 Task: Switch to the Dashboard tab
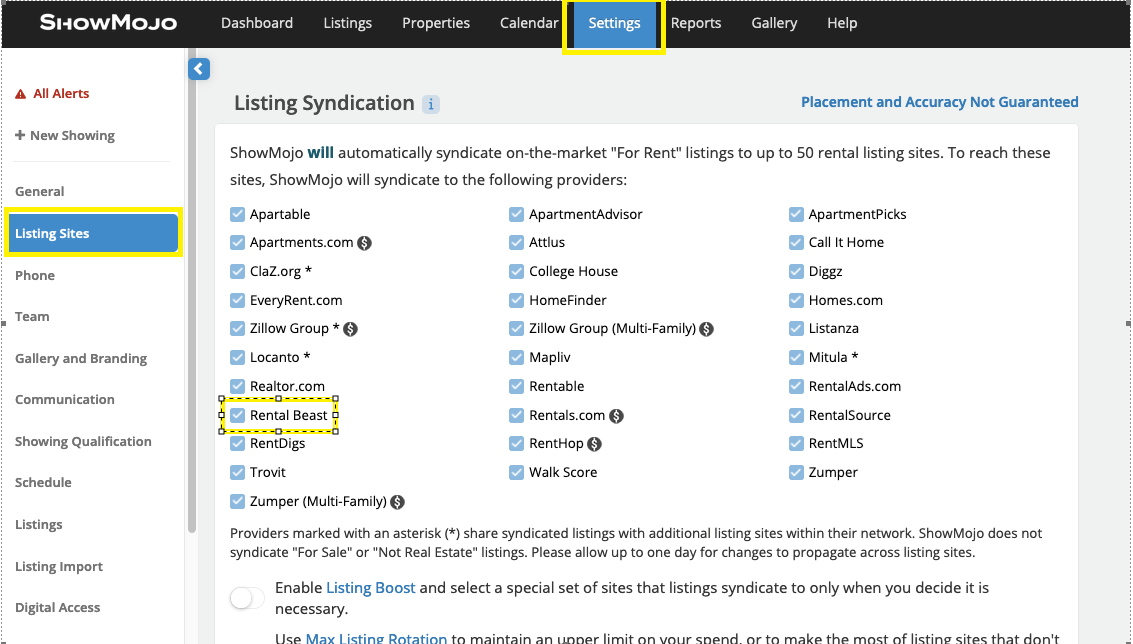[x=256, y=22]
